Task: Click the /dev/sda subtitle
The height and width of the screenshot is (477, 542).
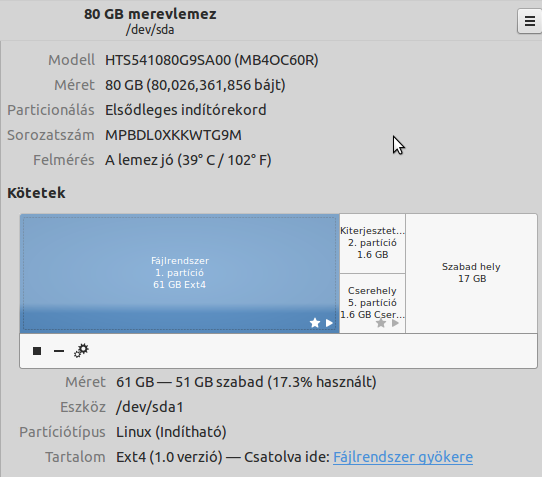Action: point(150,30)
